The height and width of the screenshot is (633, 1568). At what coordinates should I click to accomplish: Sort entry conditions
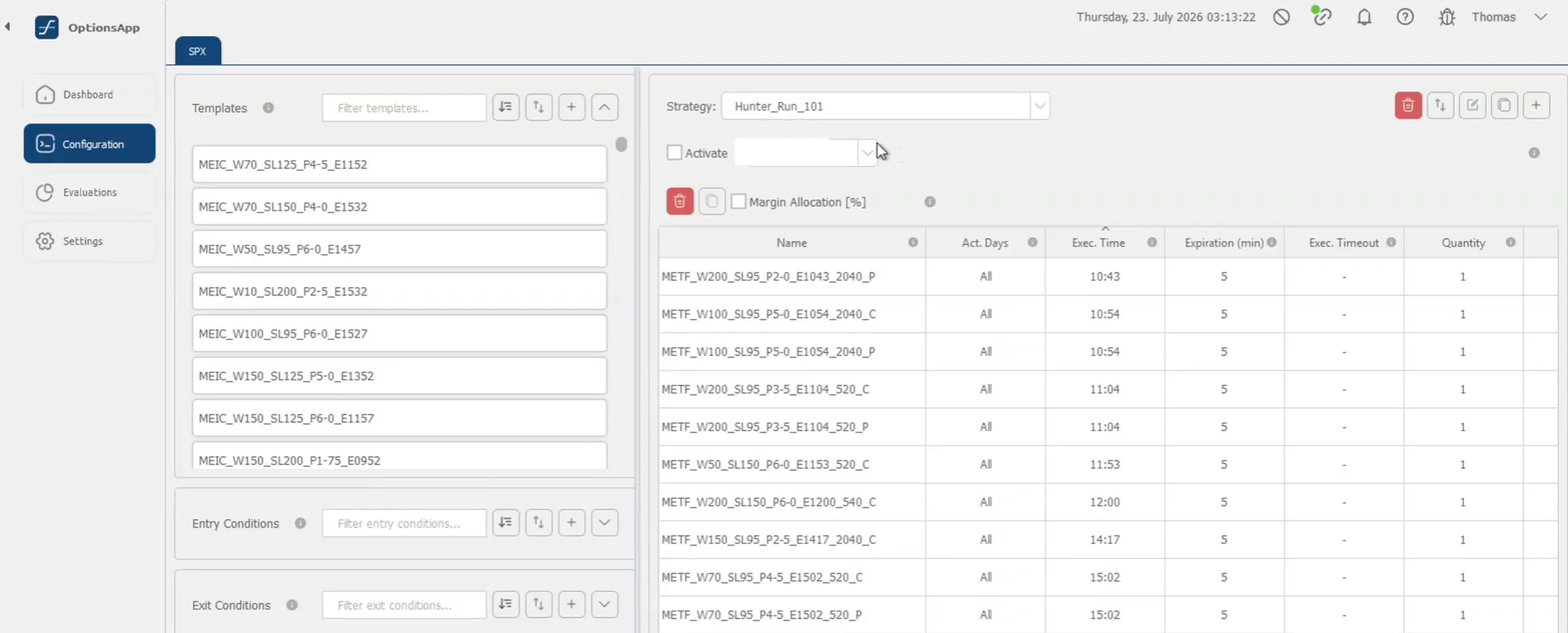[x=506, y=522]
